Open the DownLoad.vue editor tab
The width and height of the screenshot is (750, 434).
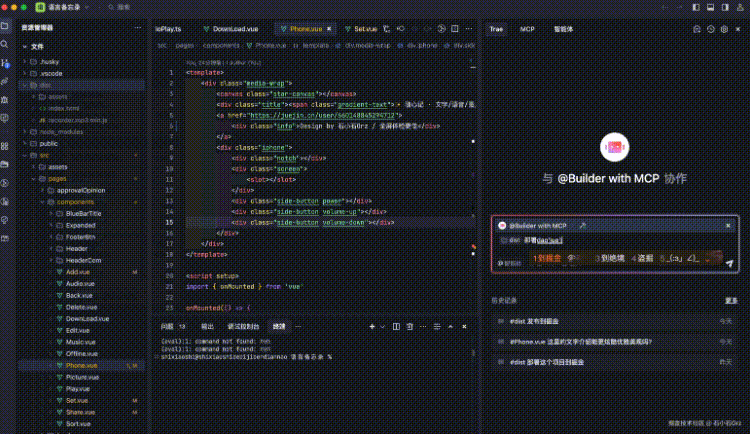coord(231,29)
